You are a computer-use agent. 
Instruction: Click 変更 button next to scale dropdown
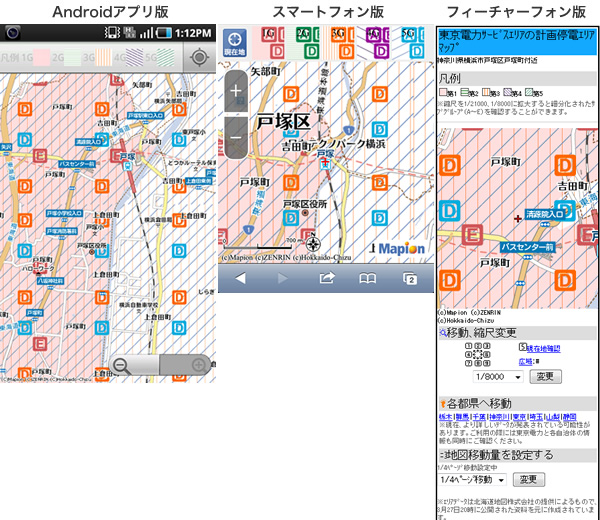click(545, 377)
